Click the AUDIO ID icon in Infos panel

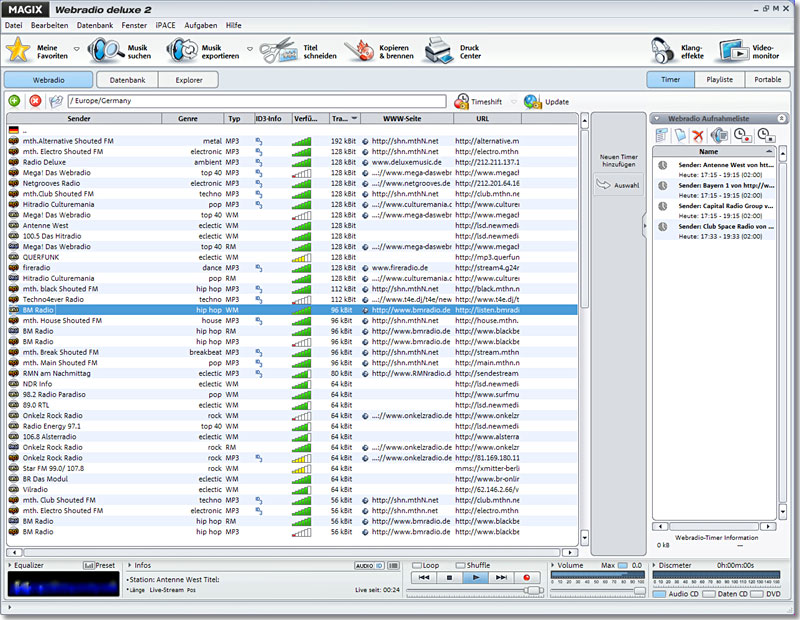point(369,565)
